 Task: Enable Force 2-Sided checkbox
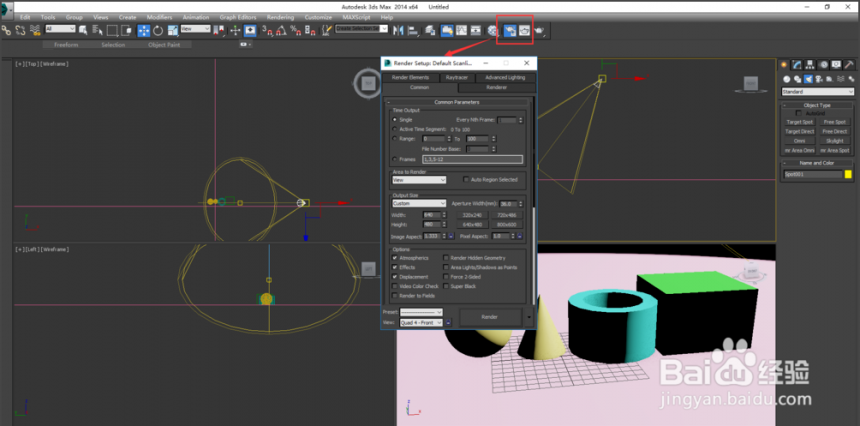[x=446, y=277]
